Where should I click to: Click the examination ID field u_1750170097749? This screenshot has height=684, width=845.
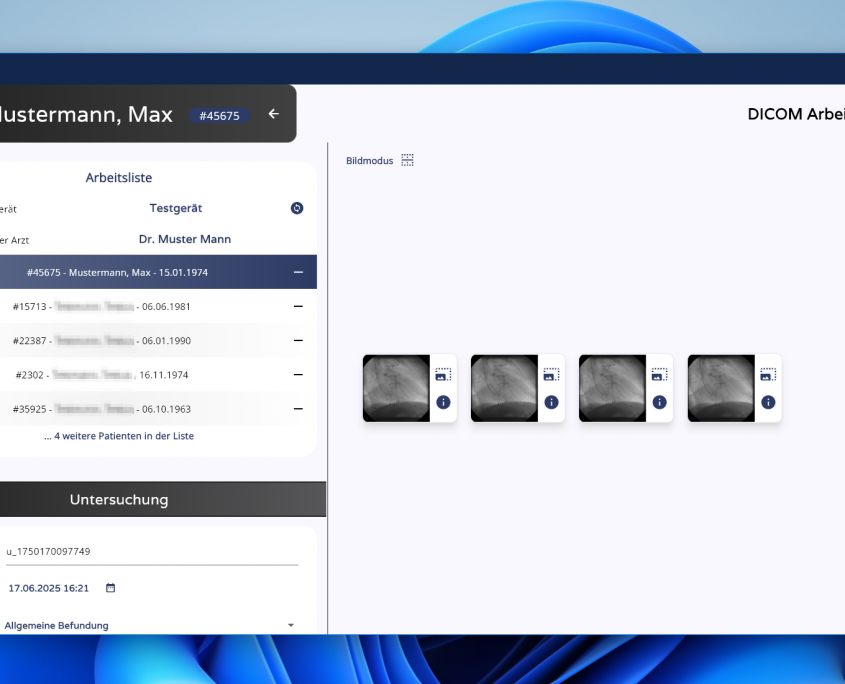click(150, 551)
